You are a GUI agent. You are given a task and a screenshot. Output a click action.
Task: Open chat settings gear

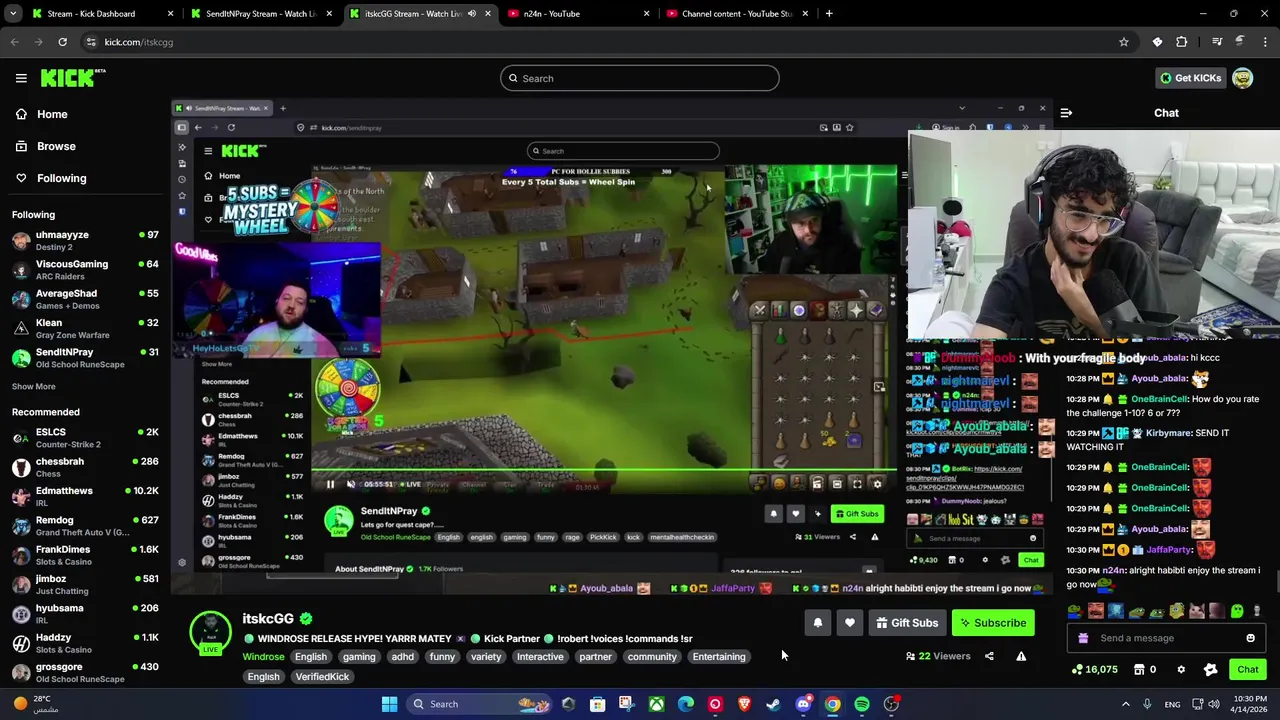click(1181, 669)
